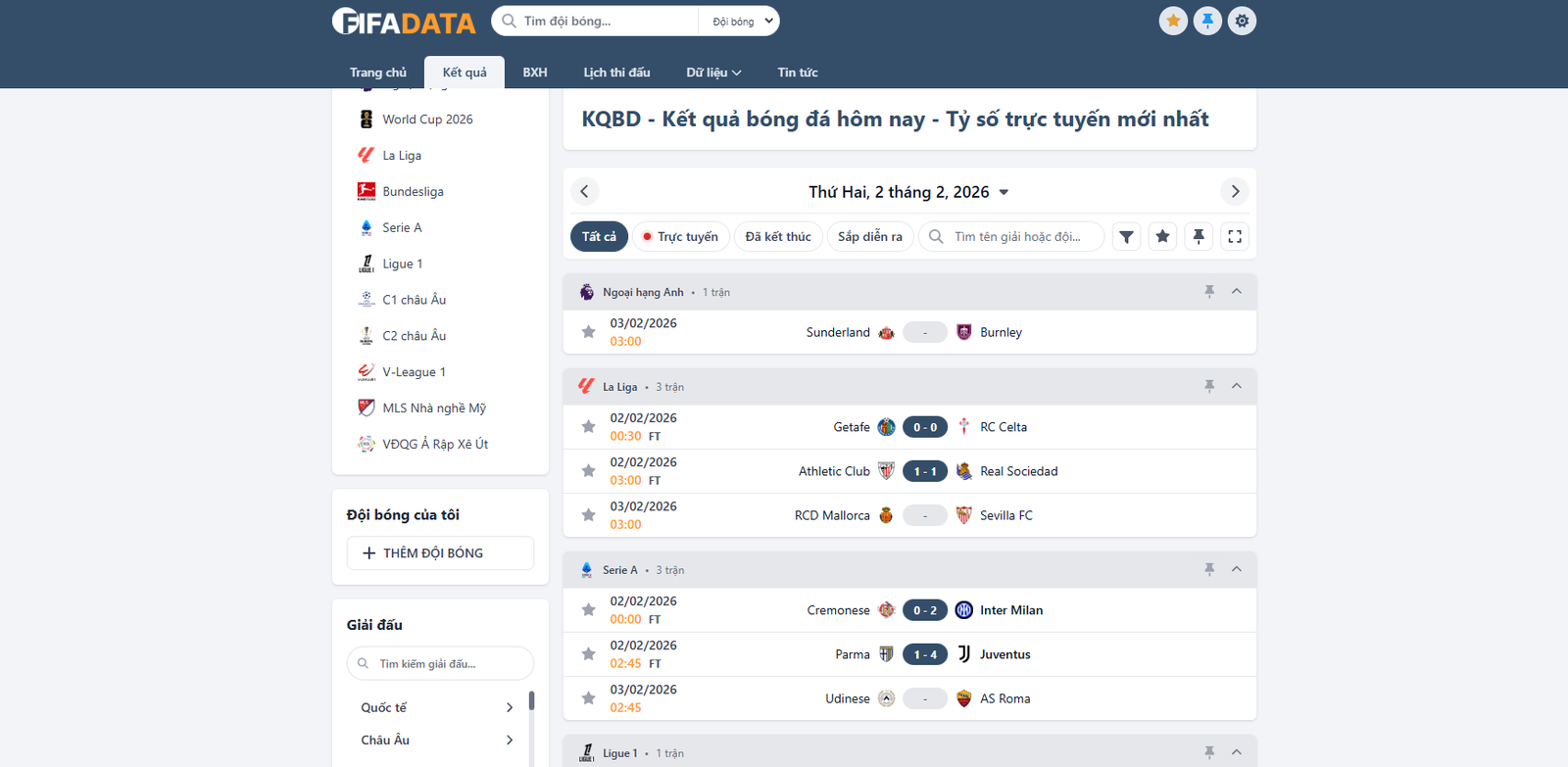Switch to the BXH tab
1568x767 pixels.
534,72
